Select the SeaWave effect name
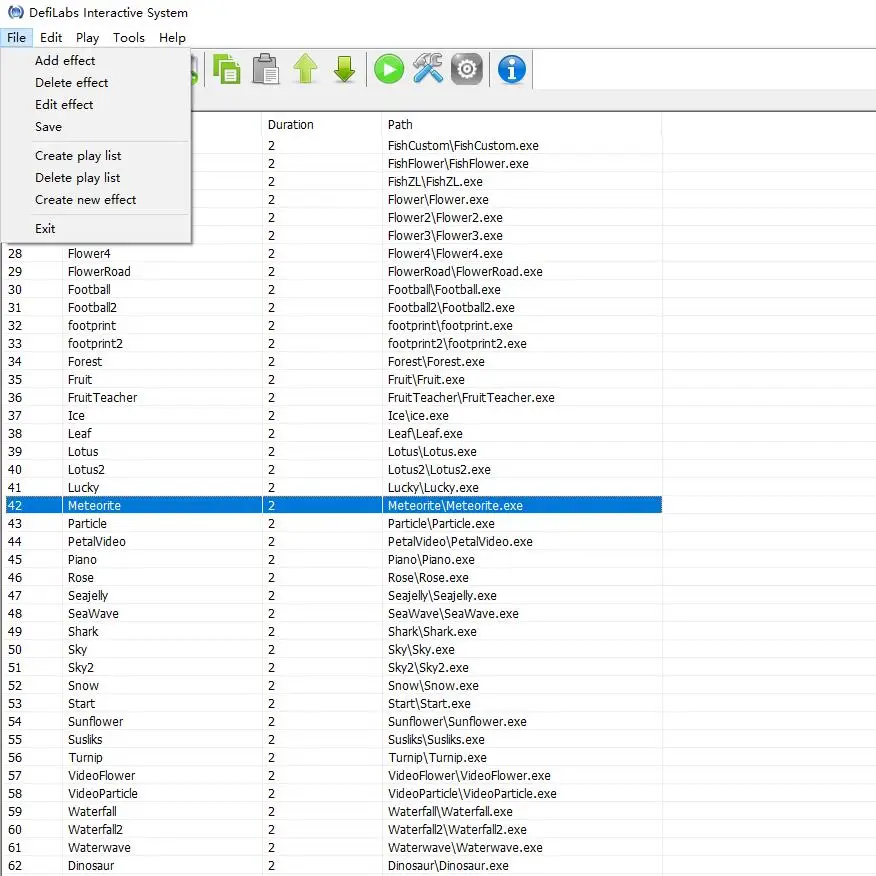This screenshot has width=876, height=876. pos(93,613)
